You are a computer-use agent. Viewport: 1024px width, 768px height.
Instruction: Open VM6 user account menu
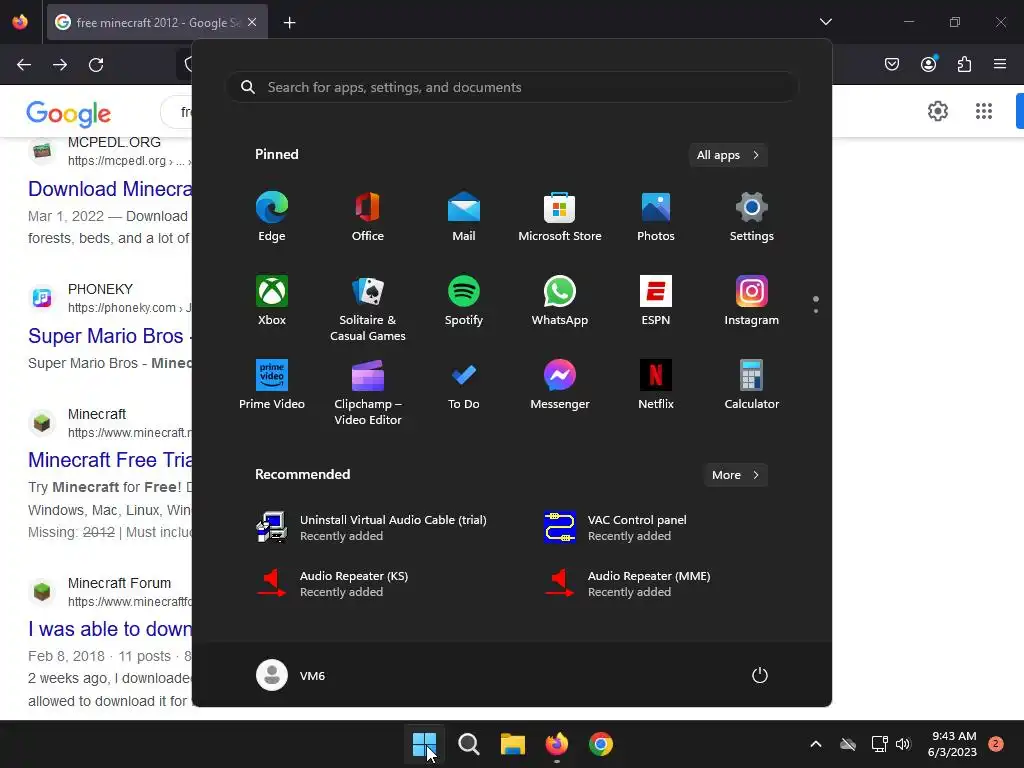tap(291, 675)
